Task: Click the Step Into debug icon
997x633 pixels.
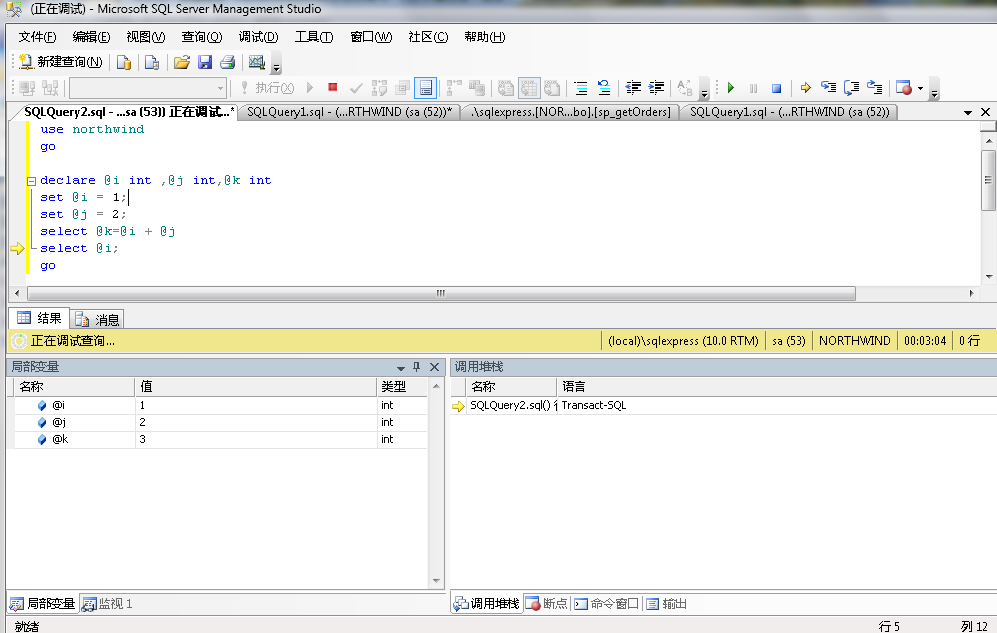Action: pyautogui.click(x=829, y=87)
